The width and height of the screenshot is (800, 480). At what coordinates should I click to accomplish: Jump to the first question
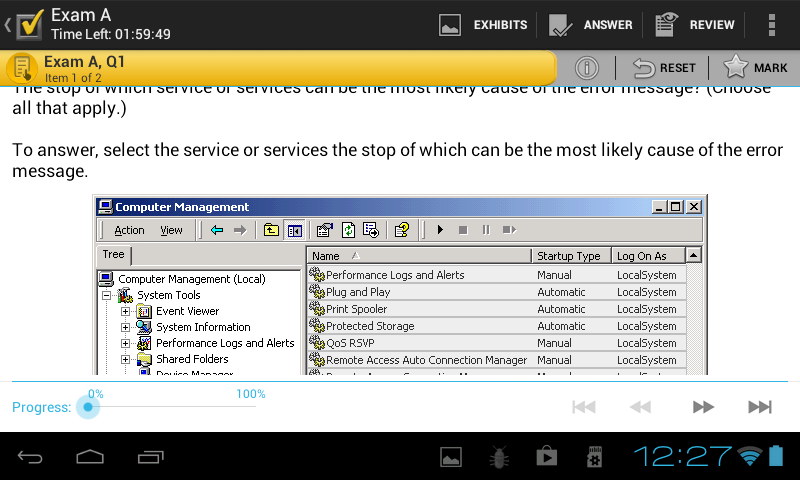pyautogui.click(x=584, y=407)
